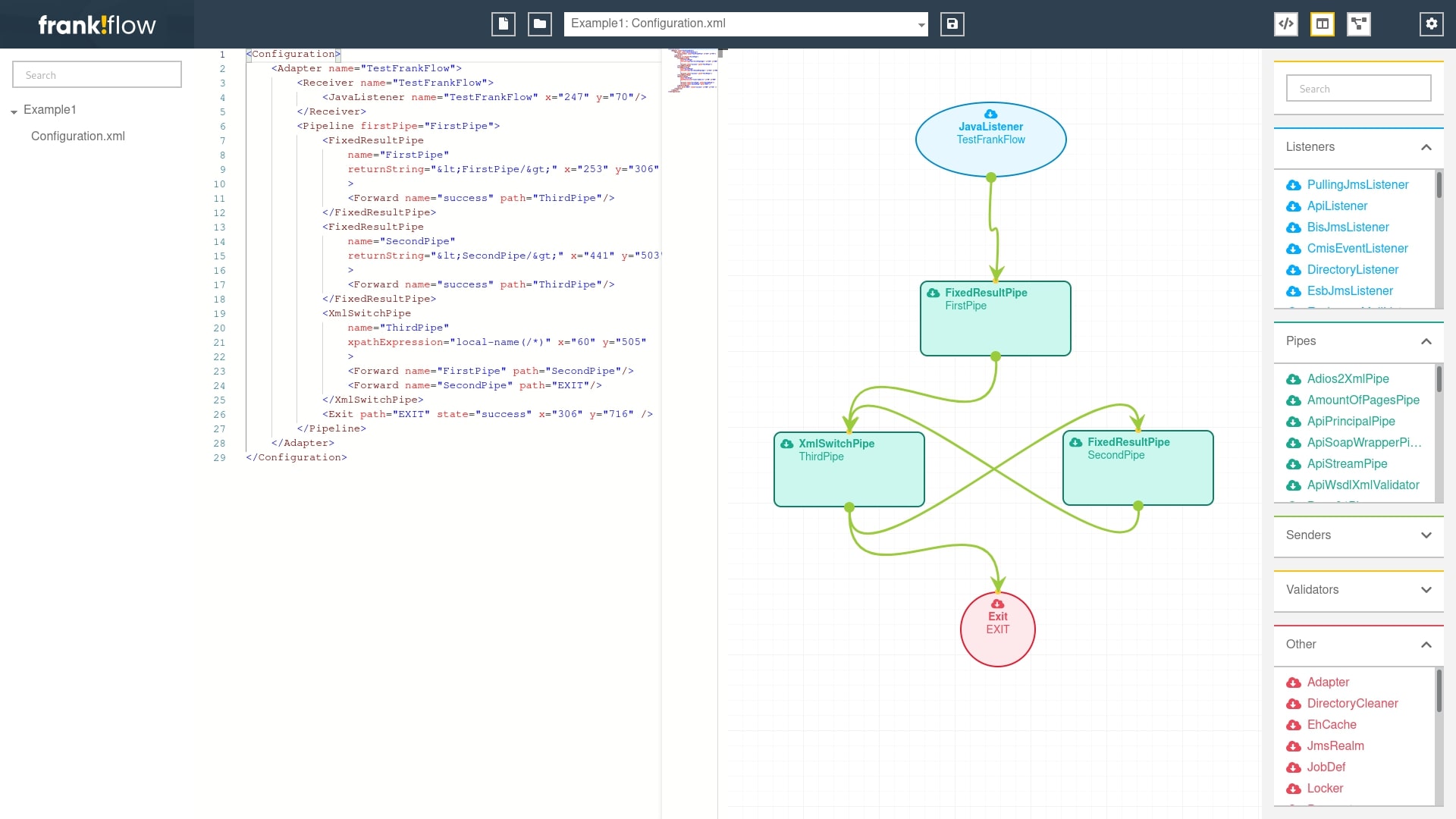Open the settings gear

coord(1431,24)
